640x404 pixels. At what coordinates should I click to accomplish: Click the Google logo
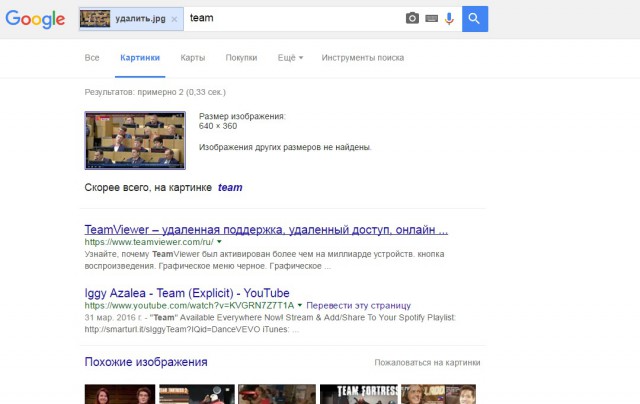pos(36,19)
